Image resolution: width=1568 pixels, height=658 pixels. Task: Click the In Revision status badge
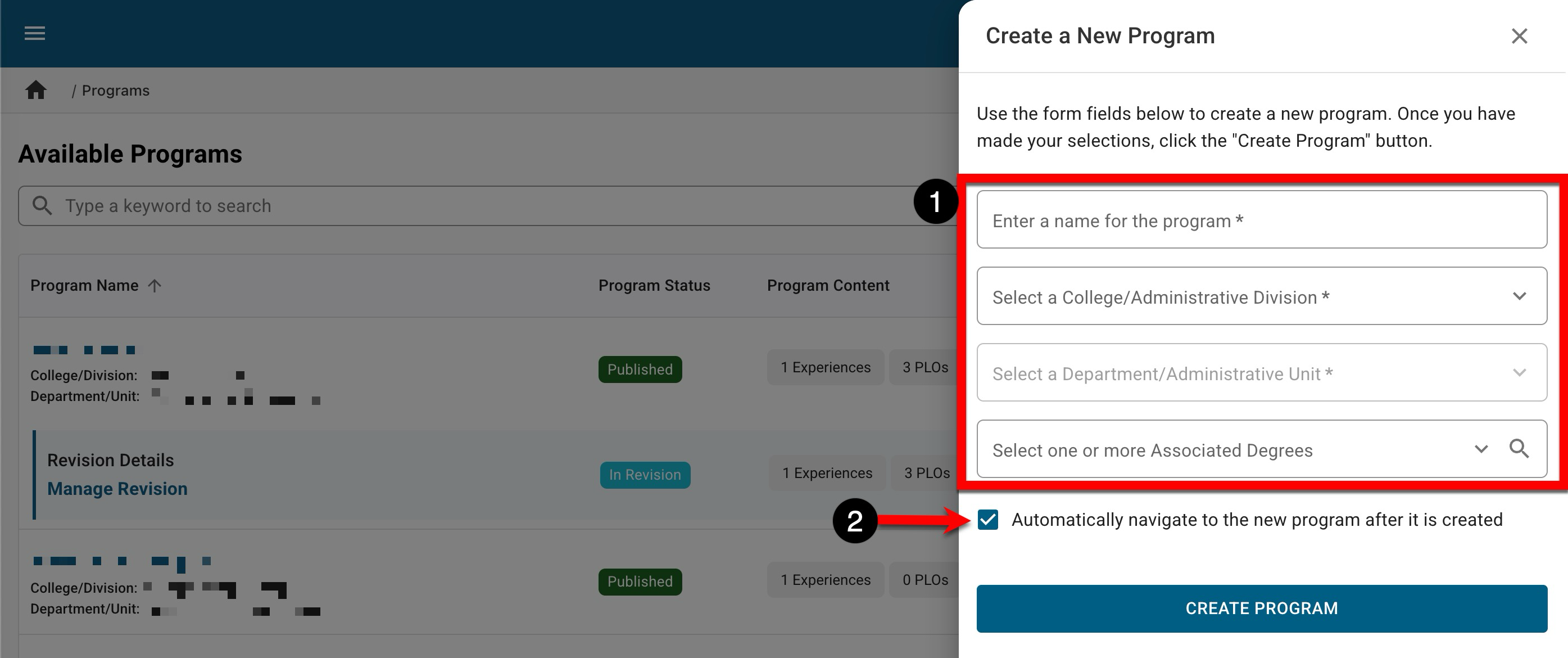click(645, 475)
